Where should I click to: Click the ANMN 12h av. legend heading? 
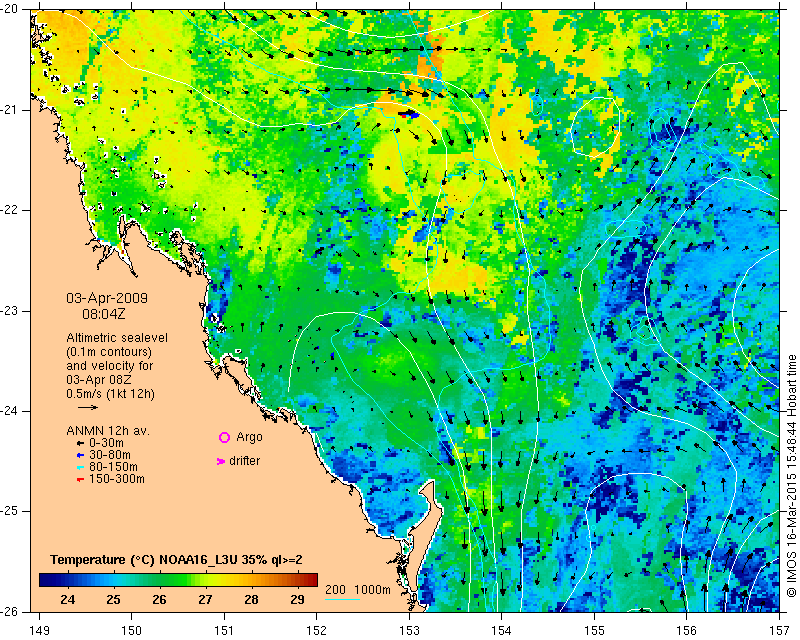pyautogui.click(x=108, y=431)
